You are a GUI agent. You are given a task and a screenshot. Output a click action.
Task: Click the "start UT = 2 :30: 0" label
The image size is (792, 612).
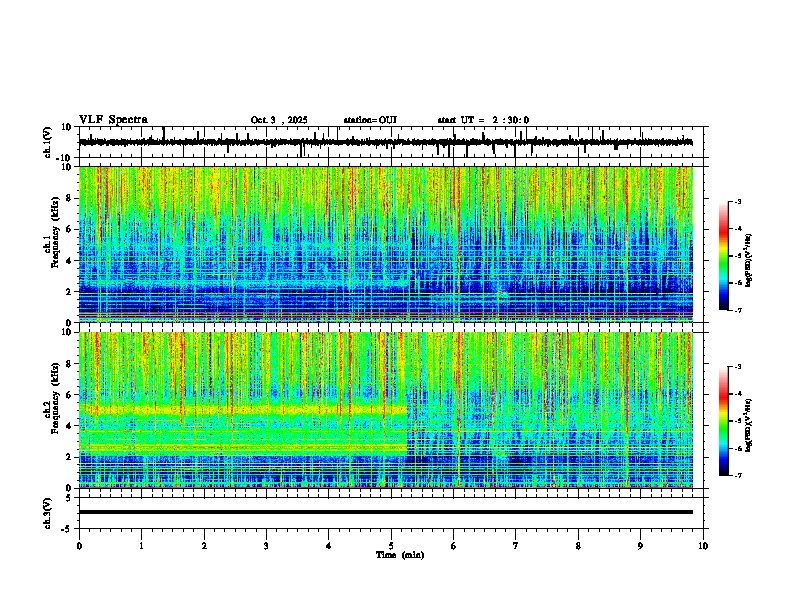(x=483, y=120)
